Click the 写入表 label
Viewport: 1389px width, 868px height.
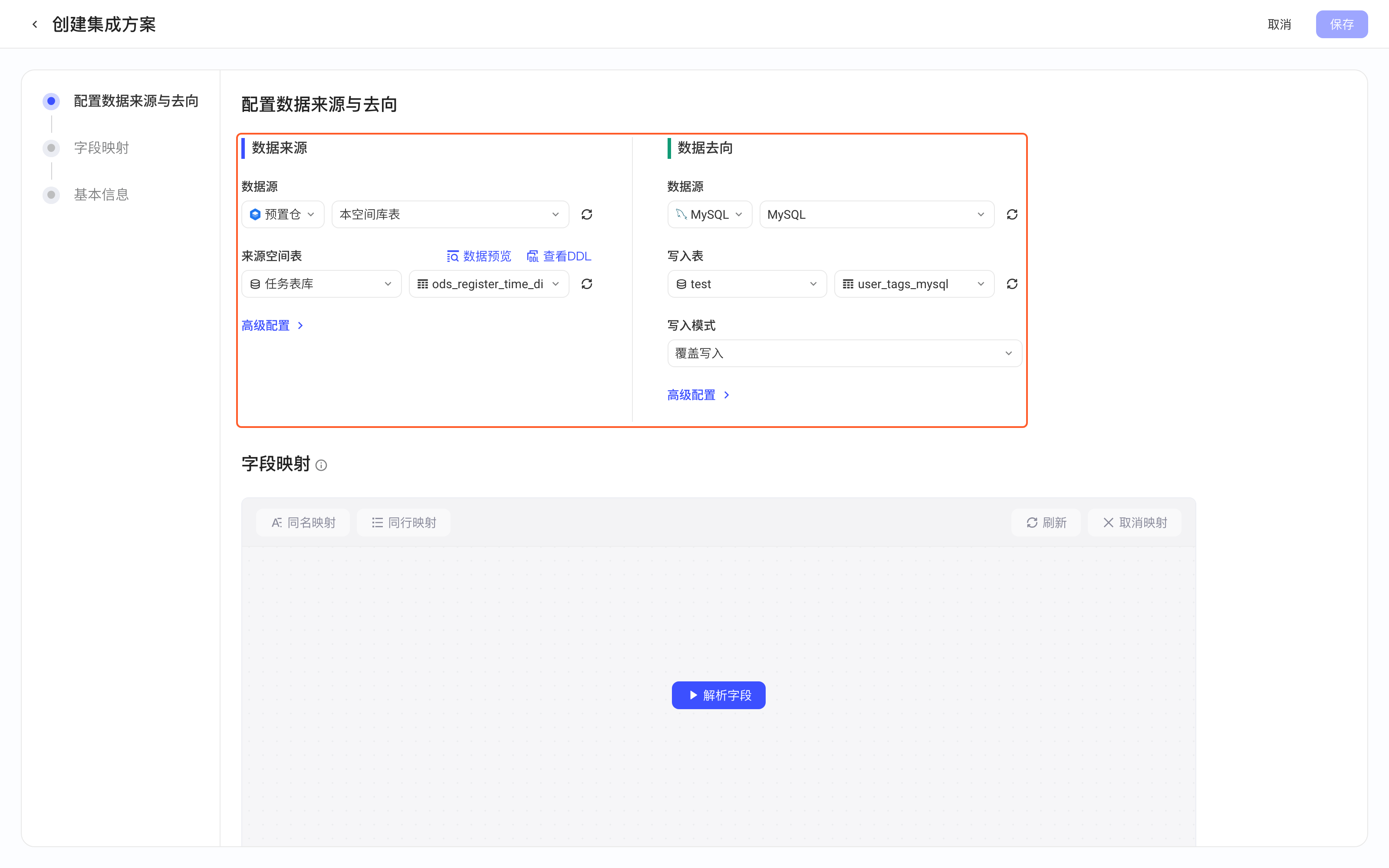[685, 256]
